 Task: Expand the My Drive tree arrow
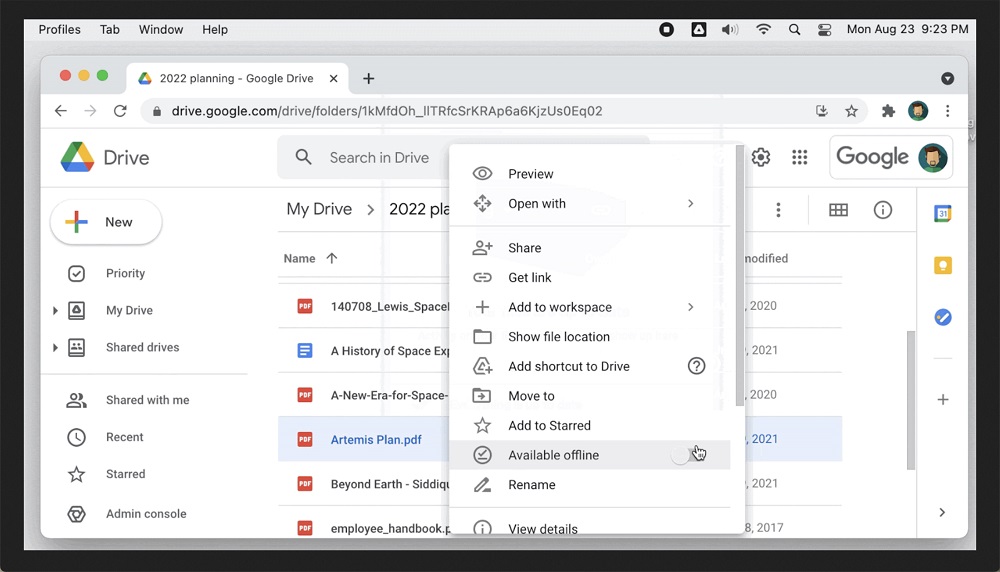point(55,311)
